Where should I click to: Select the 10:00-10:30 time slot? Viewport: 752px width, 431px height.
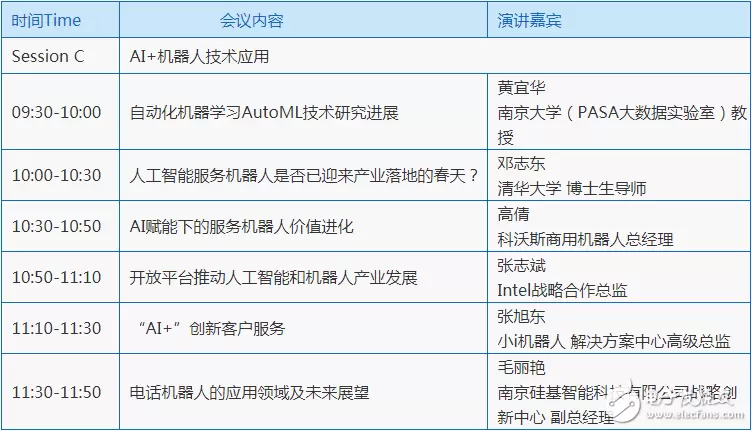pos(56,174)
